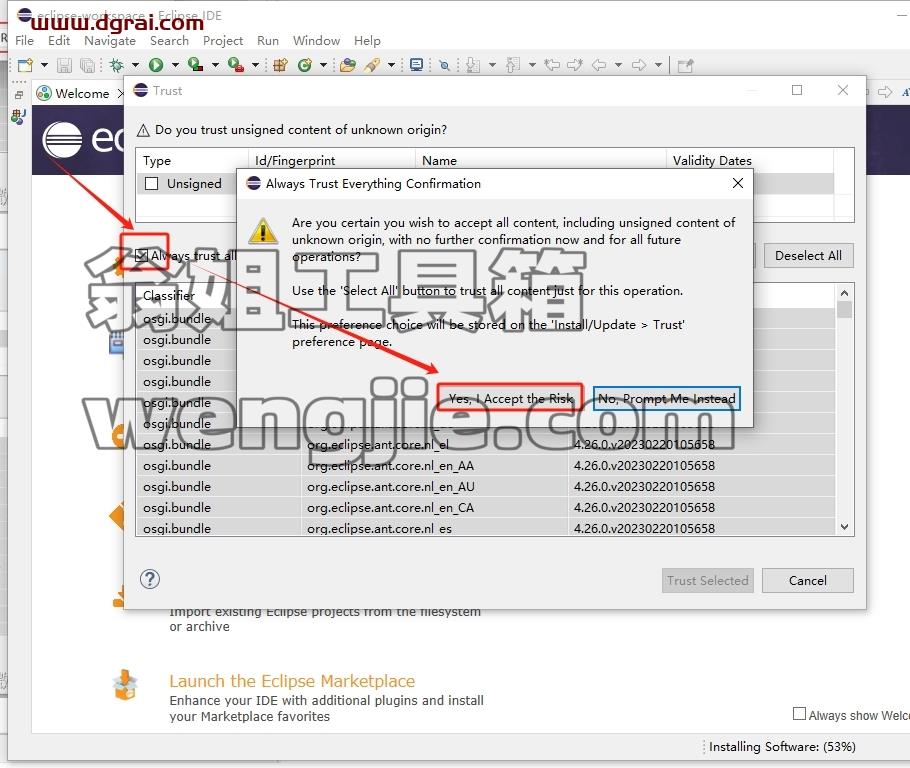The width and height of the screenshot is (910, 768).
Task: Click the Open Type folder icon
Action: [x=348, y=65]
